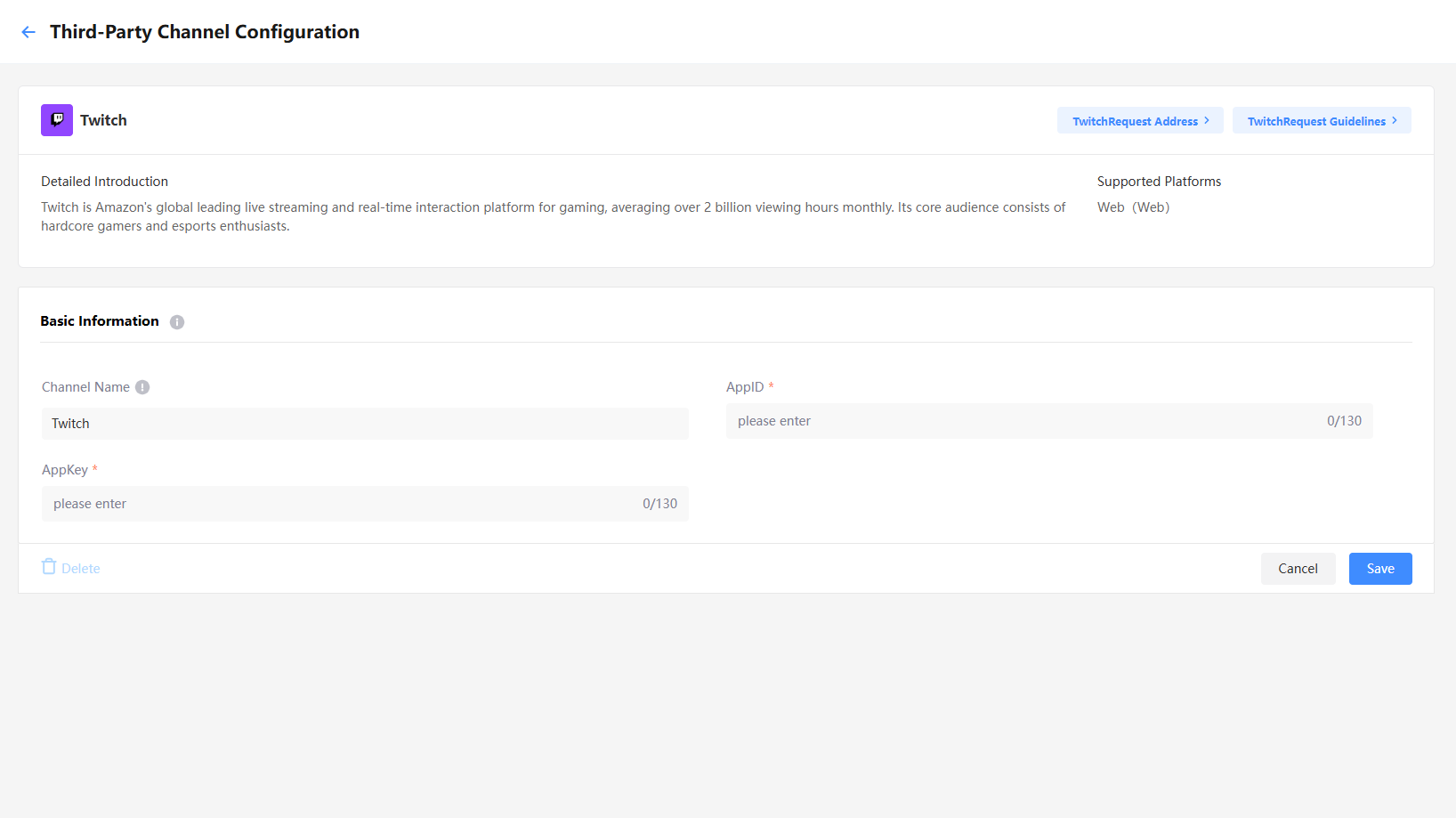Select the 'Basic Information' section heading
The height and width of the screenshot is (818, 1456).
(x=100, y=321)
